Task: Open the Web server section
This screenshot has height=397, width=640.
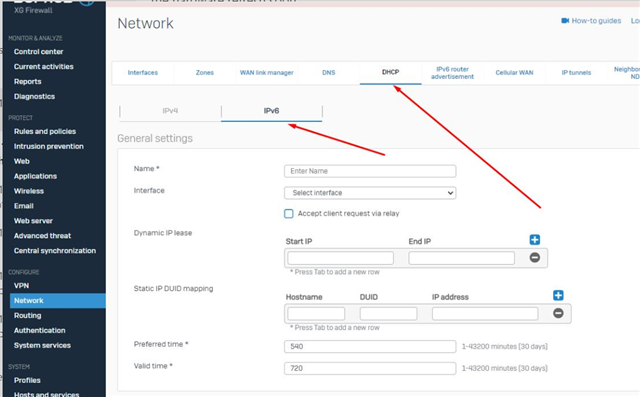Action: tap(33, 221)
